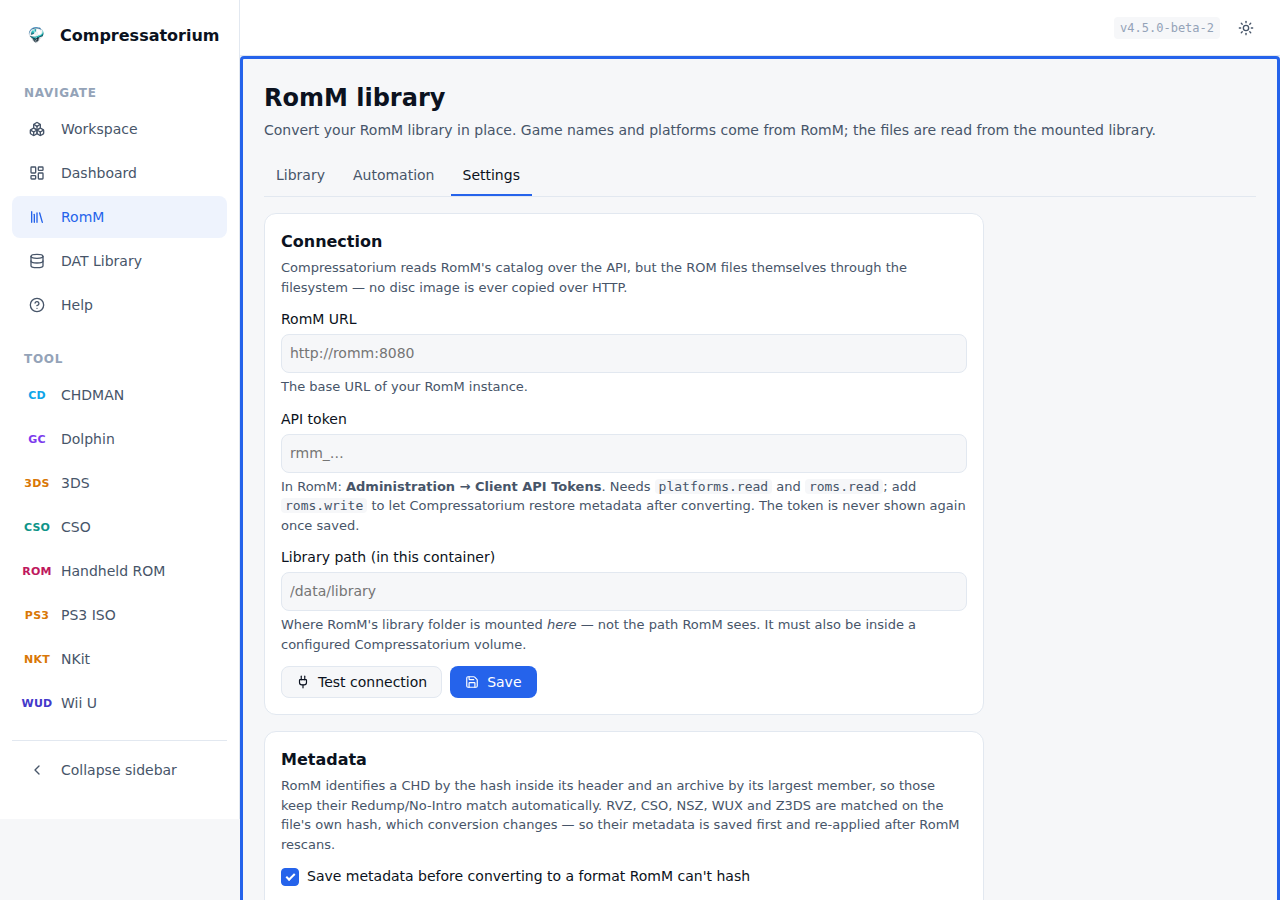The image size is (1280, 900).
Task: Open the PS3 ISO tool page
Action: click(119, 615)
